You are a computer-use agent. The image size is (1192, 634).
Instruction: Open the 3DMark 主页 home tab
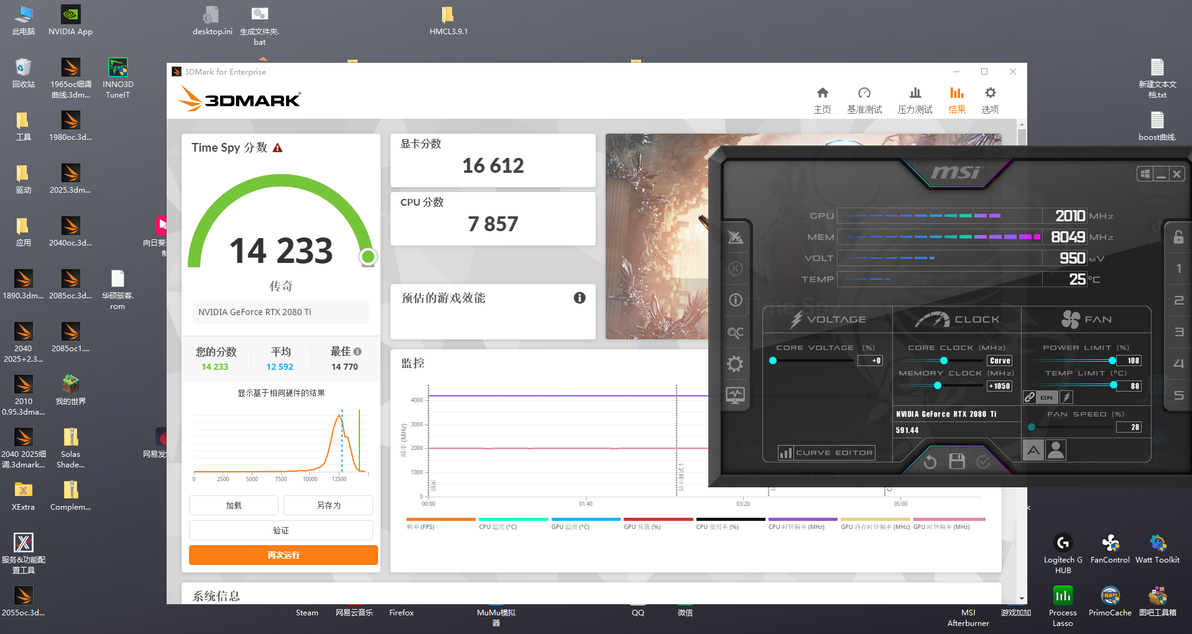click(x=822, y=100)
